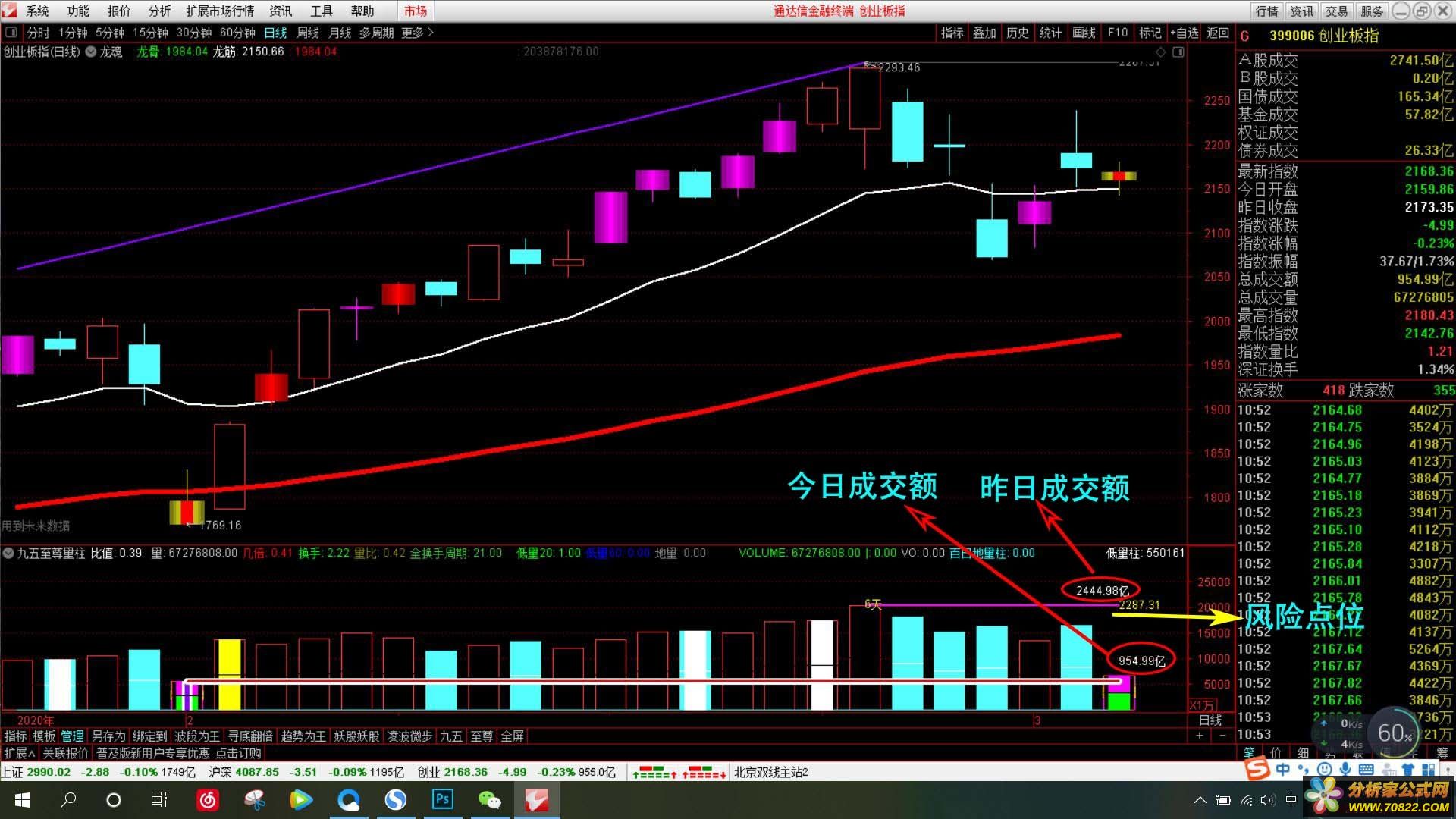Switch to the 市场 tab

pyautogui.click(x=416, y=11)
